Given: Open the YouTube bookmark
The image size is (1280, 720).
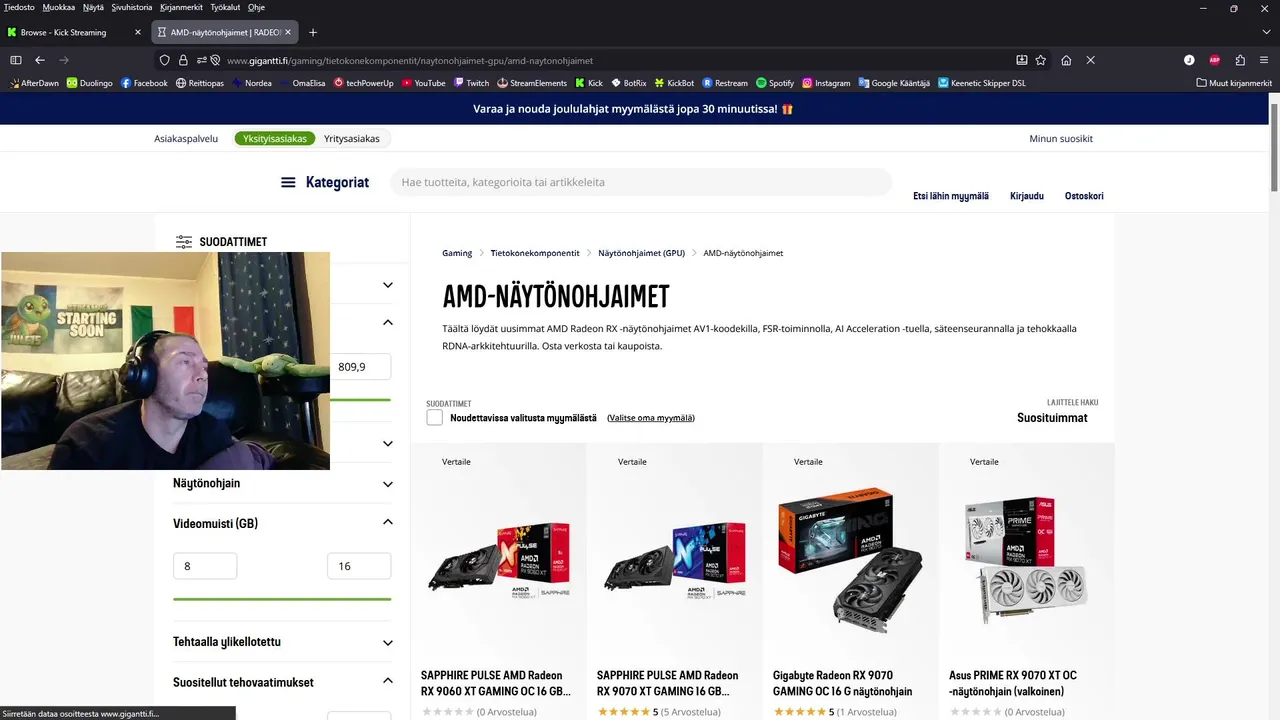Looking at the screenshot, I should 424,83.
